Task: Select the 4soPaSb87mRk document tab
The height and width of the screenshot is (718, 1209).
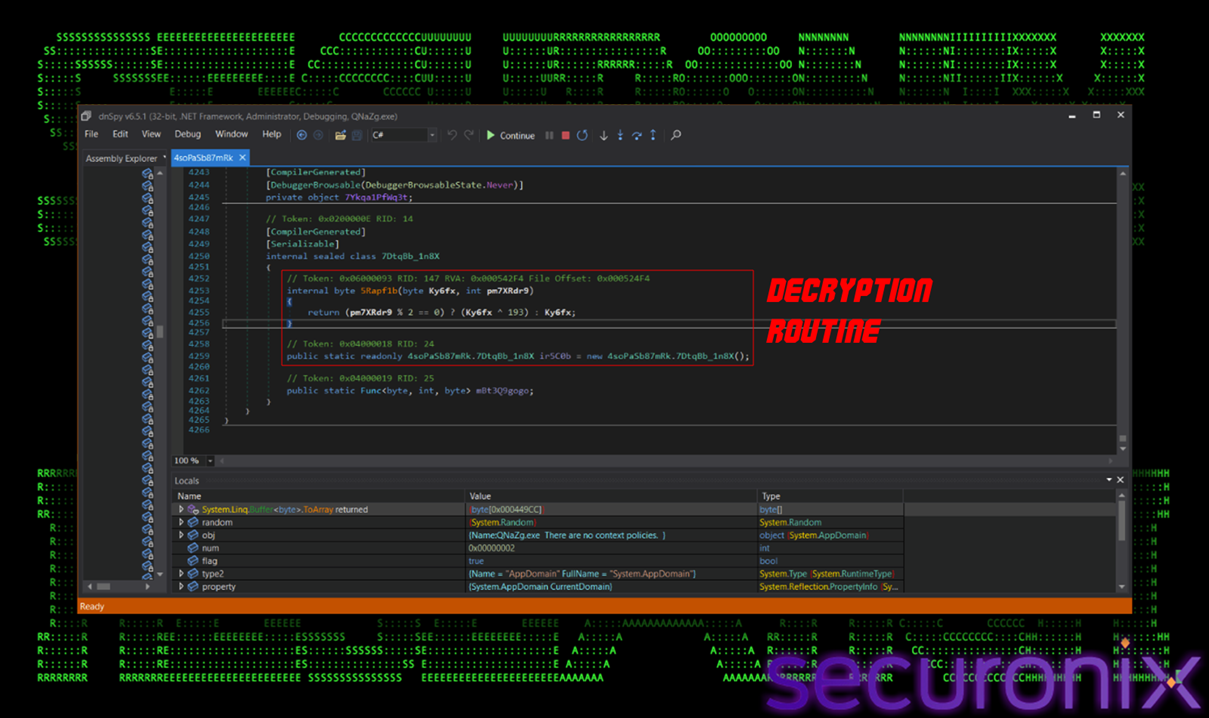Action: (x=203, y=158)
